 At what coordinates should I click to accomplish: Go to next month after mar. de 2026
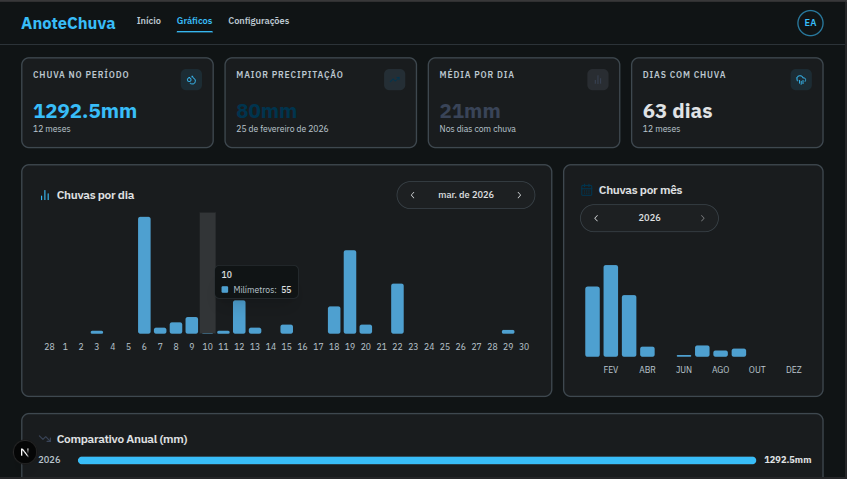tap(519, 195)
